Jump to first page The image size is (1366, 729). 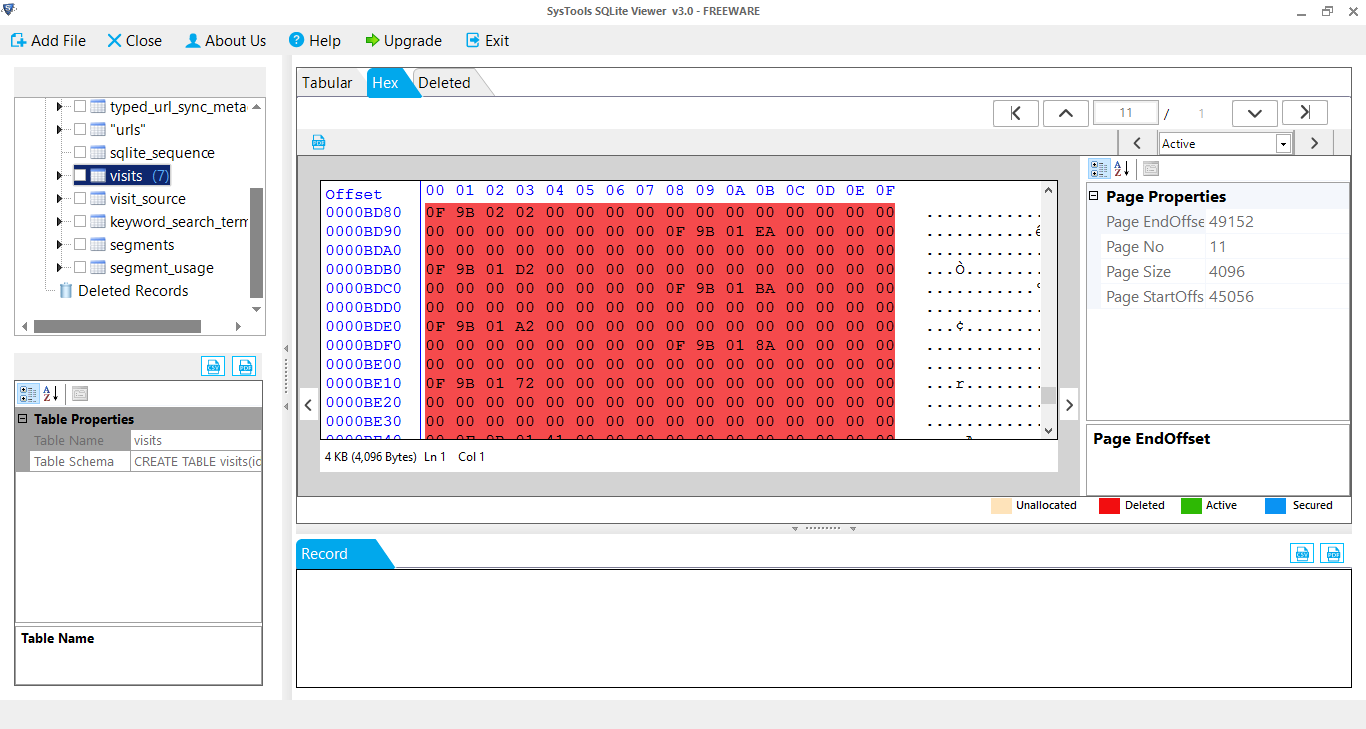[x=1016, y=113]
